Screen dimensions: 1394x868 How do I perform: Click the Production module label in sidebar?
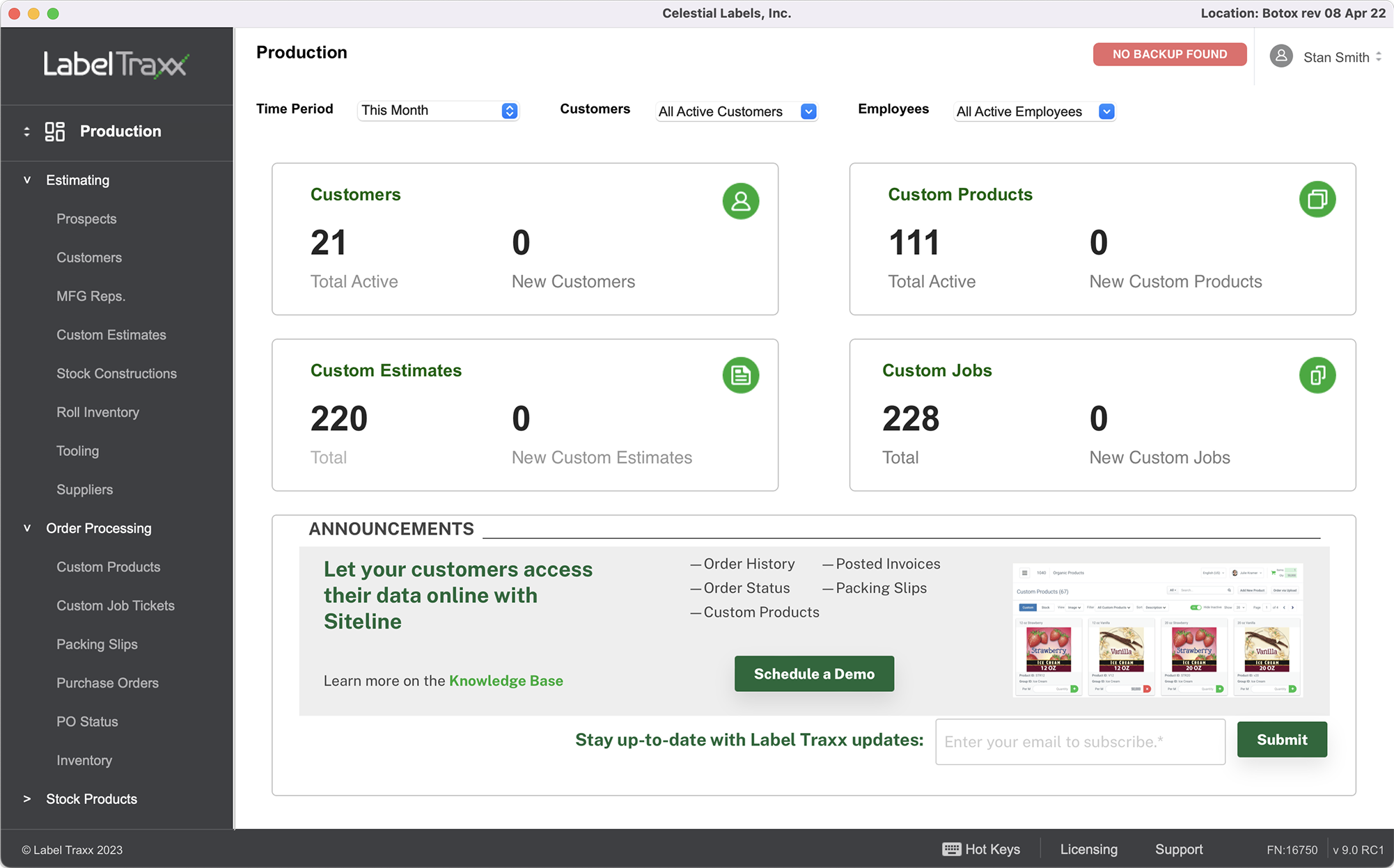(x=120, y=132)
